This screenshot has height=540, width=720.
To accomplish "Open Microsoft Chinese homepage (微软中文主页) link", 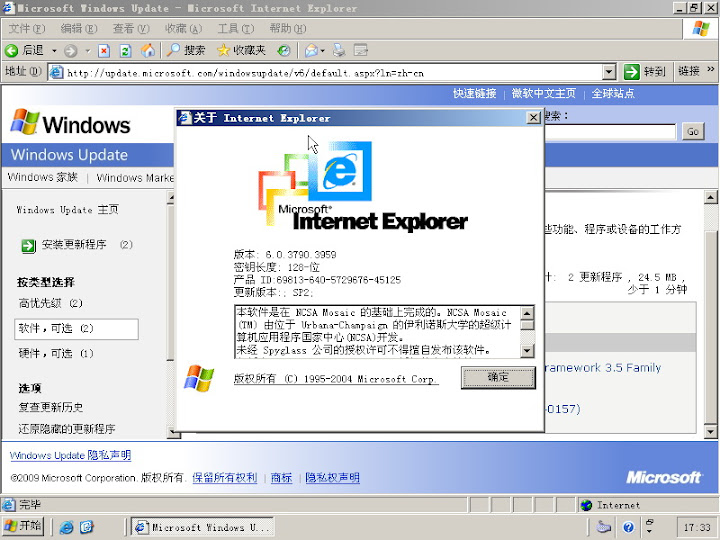I will (x=543, y=93).
